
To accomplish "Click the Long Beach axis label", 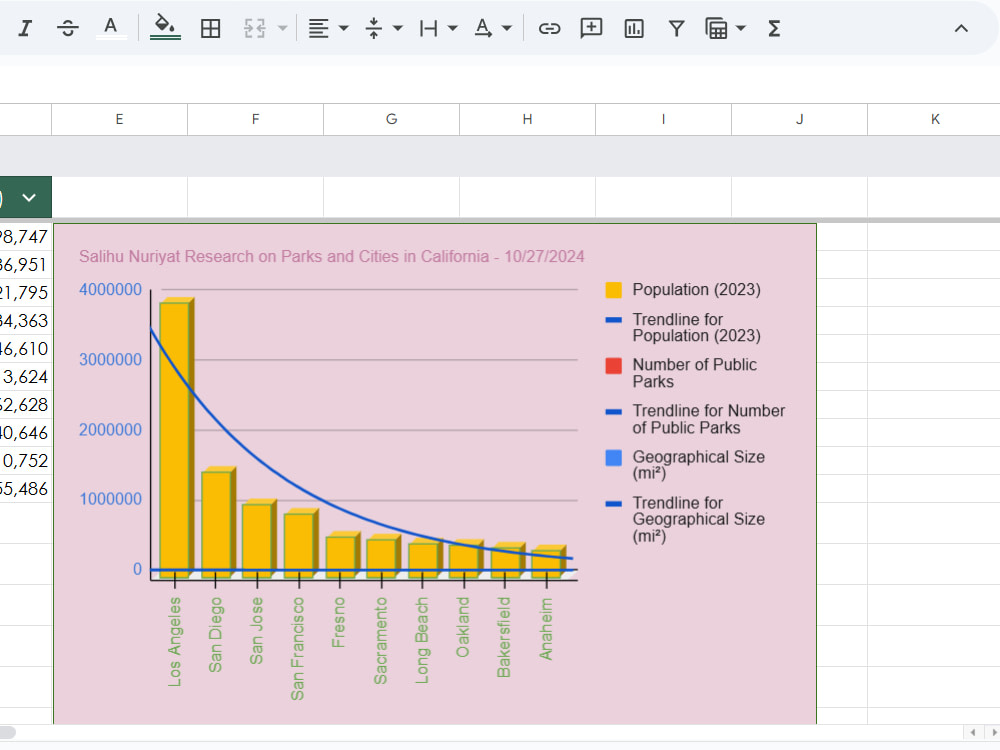I will click(x=422, y=640).
